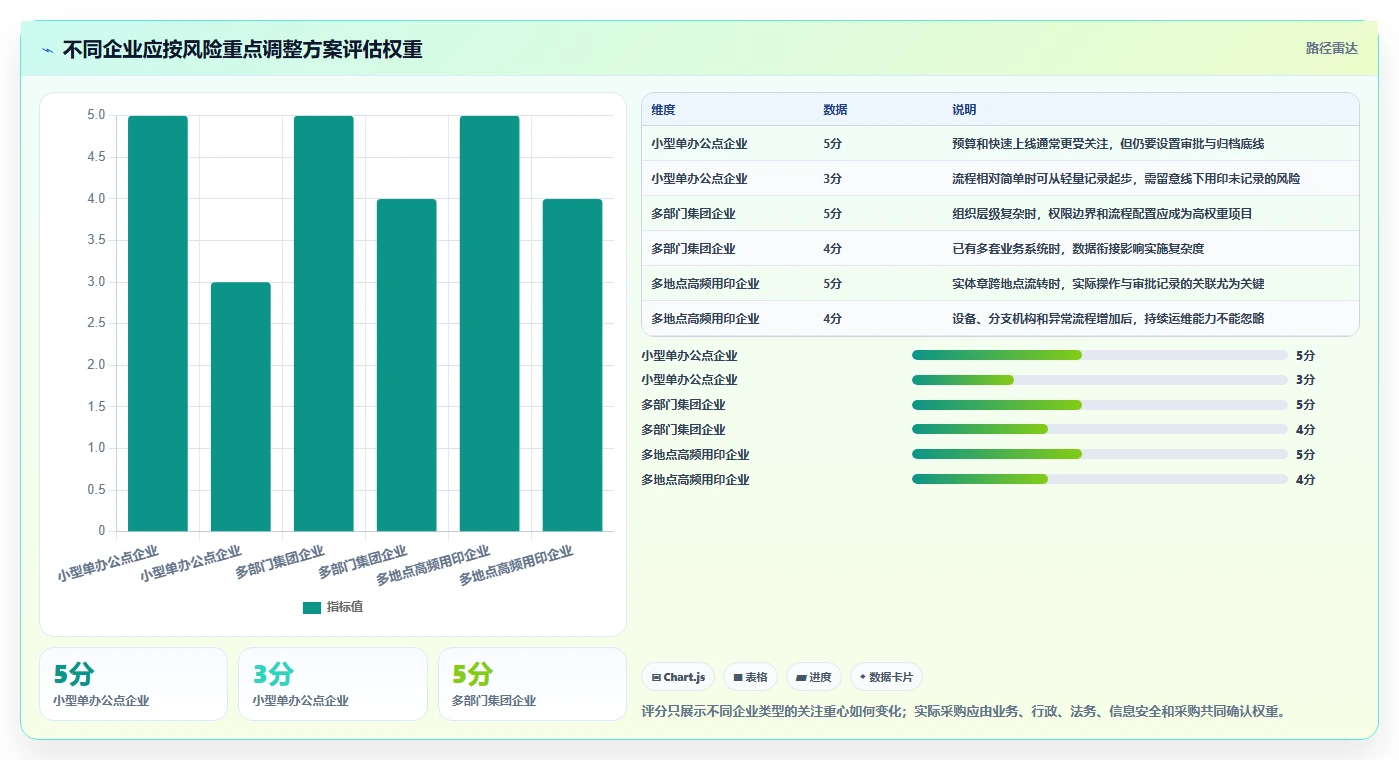Select the 表格 tag chip
Viewport: 1399px width, 760px height.
pos(750,677)
